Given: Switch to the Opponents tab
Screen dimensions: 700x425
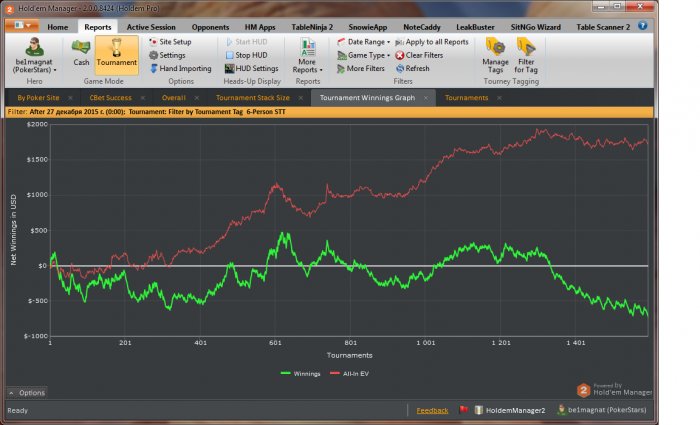Looking at the screenshot, I should [210, 27].
